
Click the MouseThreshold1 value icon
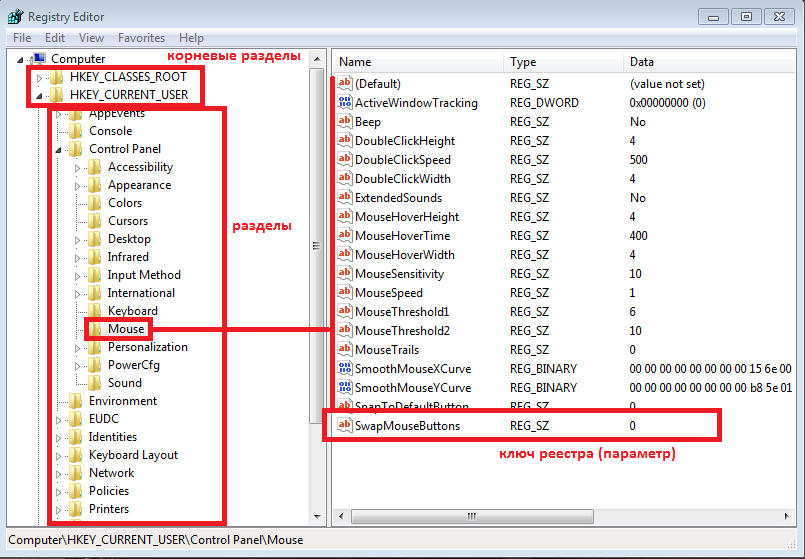click(x=344, y=311)
